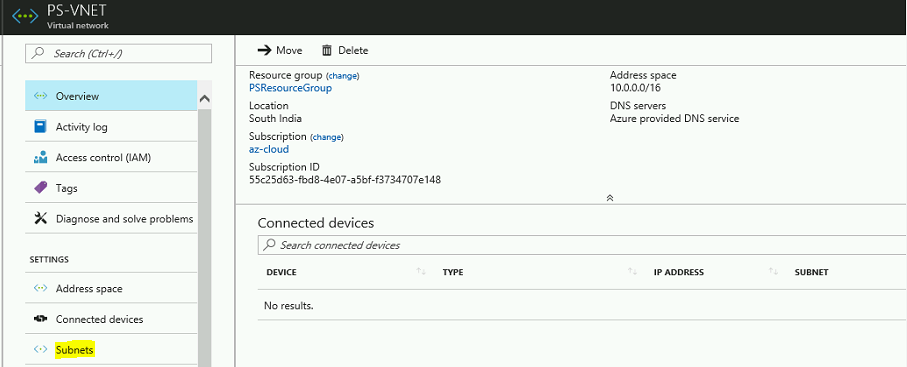The height and width of the screenshot is (367, 907).
Task: Click the PS-VNET virtual network icon
Action: [x=25, y=16]
